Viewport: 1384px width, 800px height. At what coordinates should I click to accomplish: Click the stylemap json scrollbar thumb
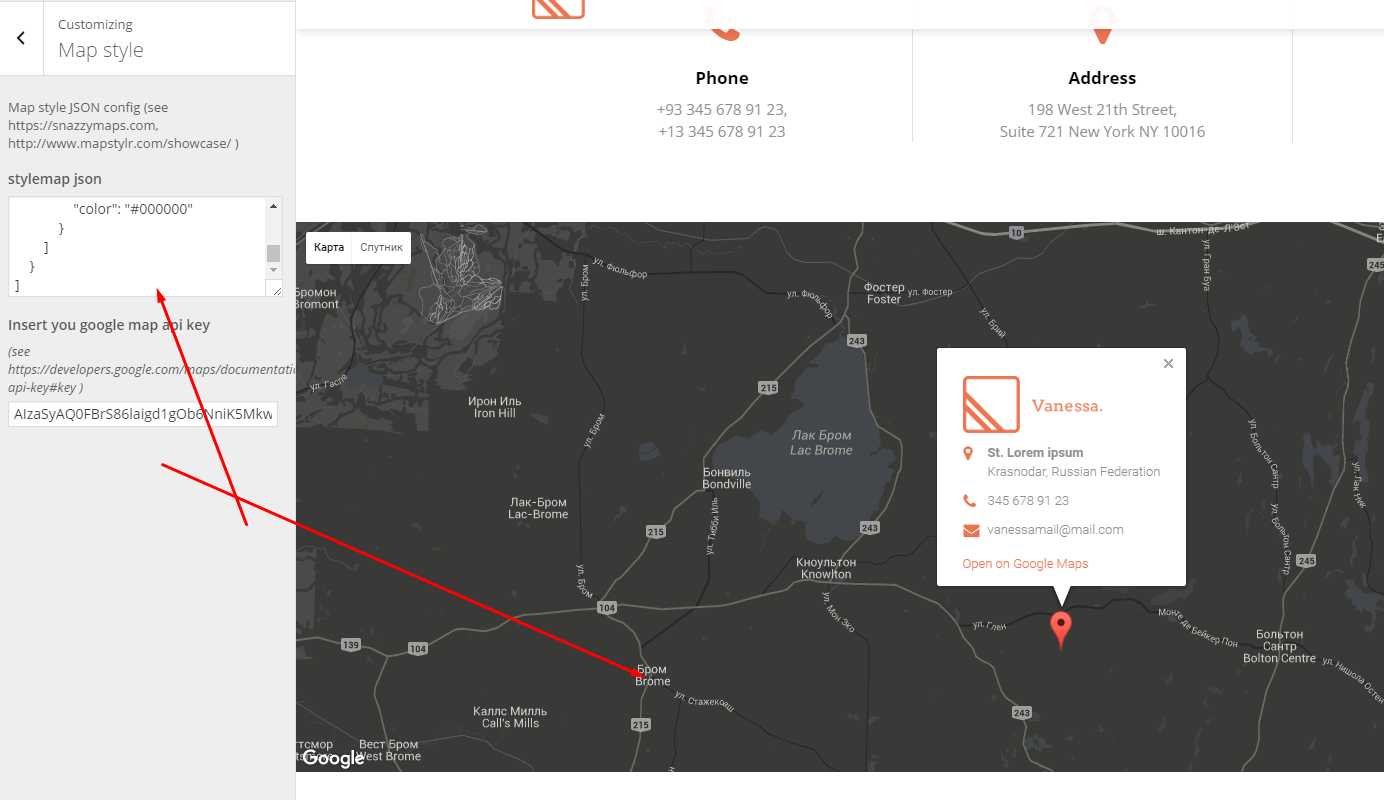click(x=273, y=253)
